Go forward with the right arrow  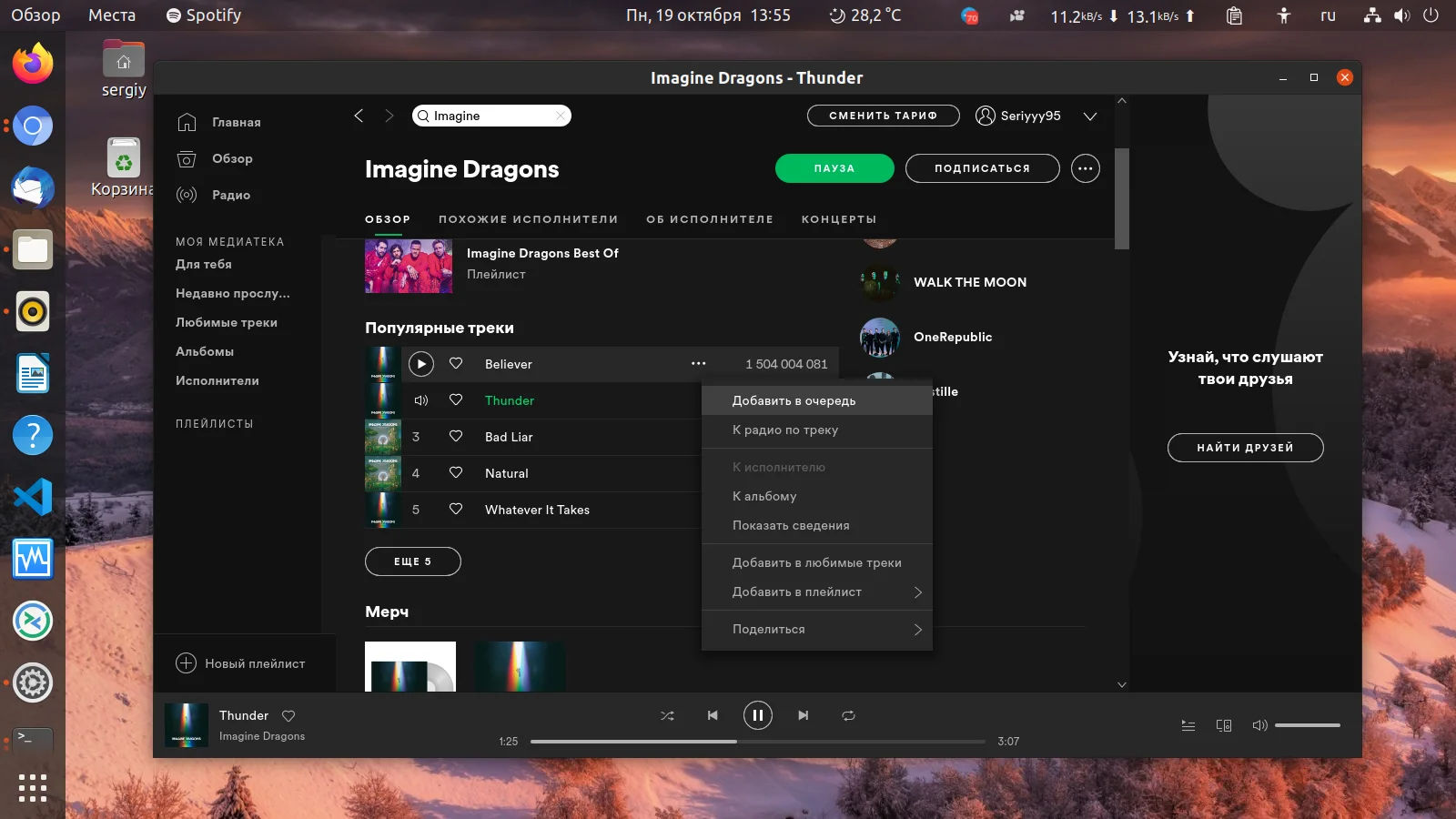tap(389, 116)
